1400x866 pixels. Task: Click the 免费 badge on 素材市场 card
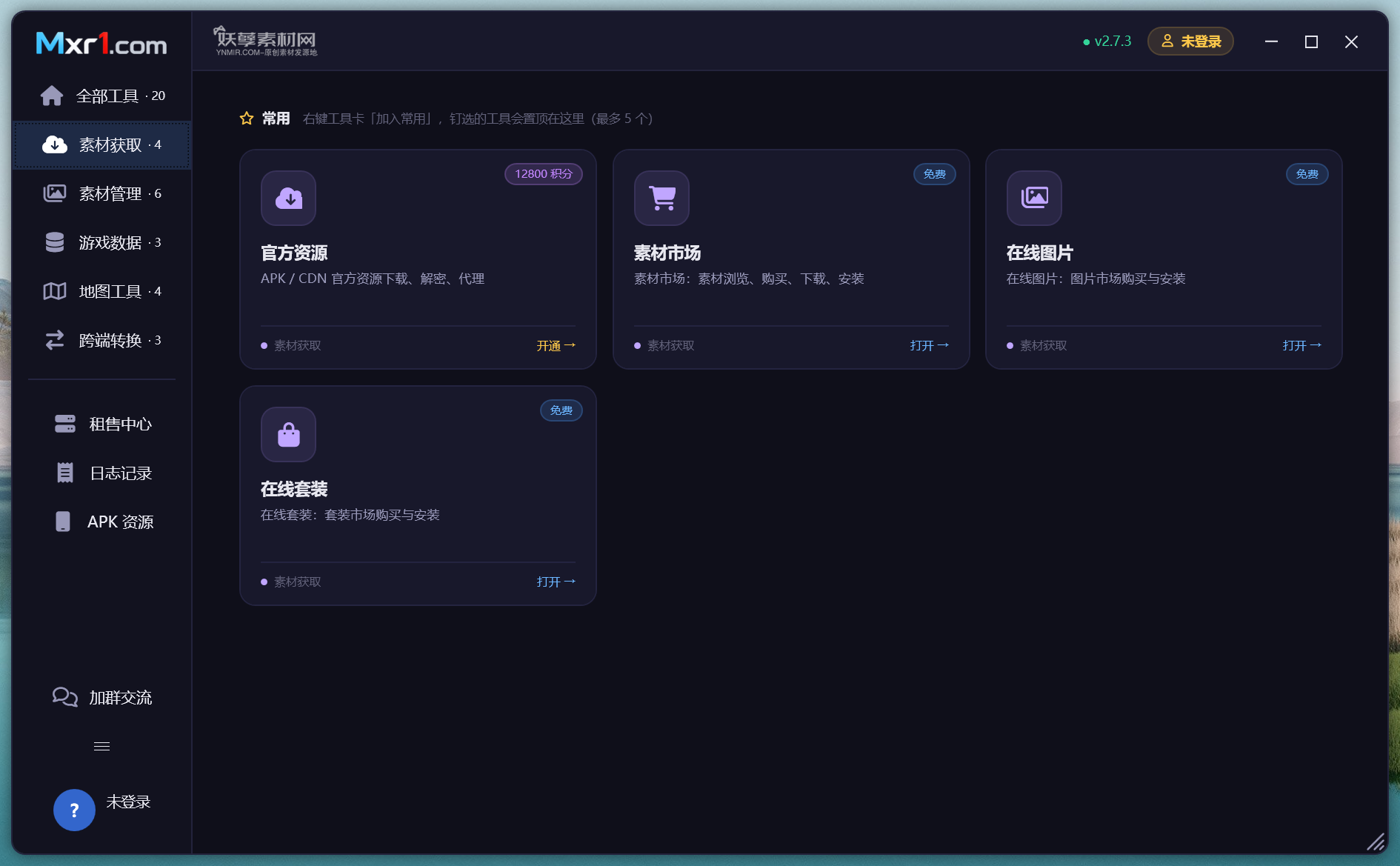935,174
